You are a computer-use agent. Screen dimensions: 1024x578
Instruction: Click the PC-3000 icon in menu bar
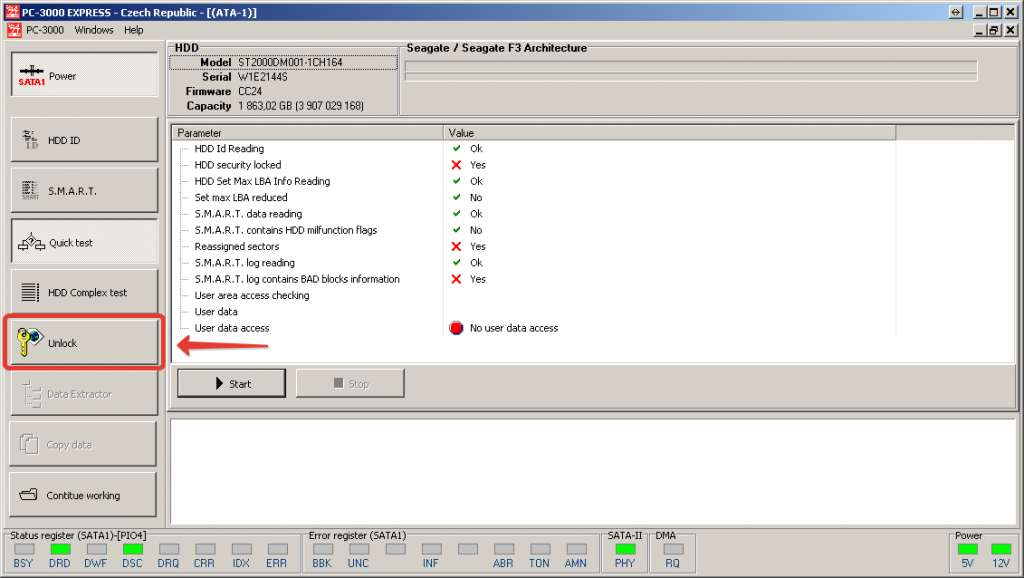14,30
